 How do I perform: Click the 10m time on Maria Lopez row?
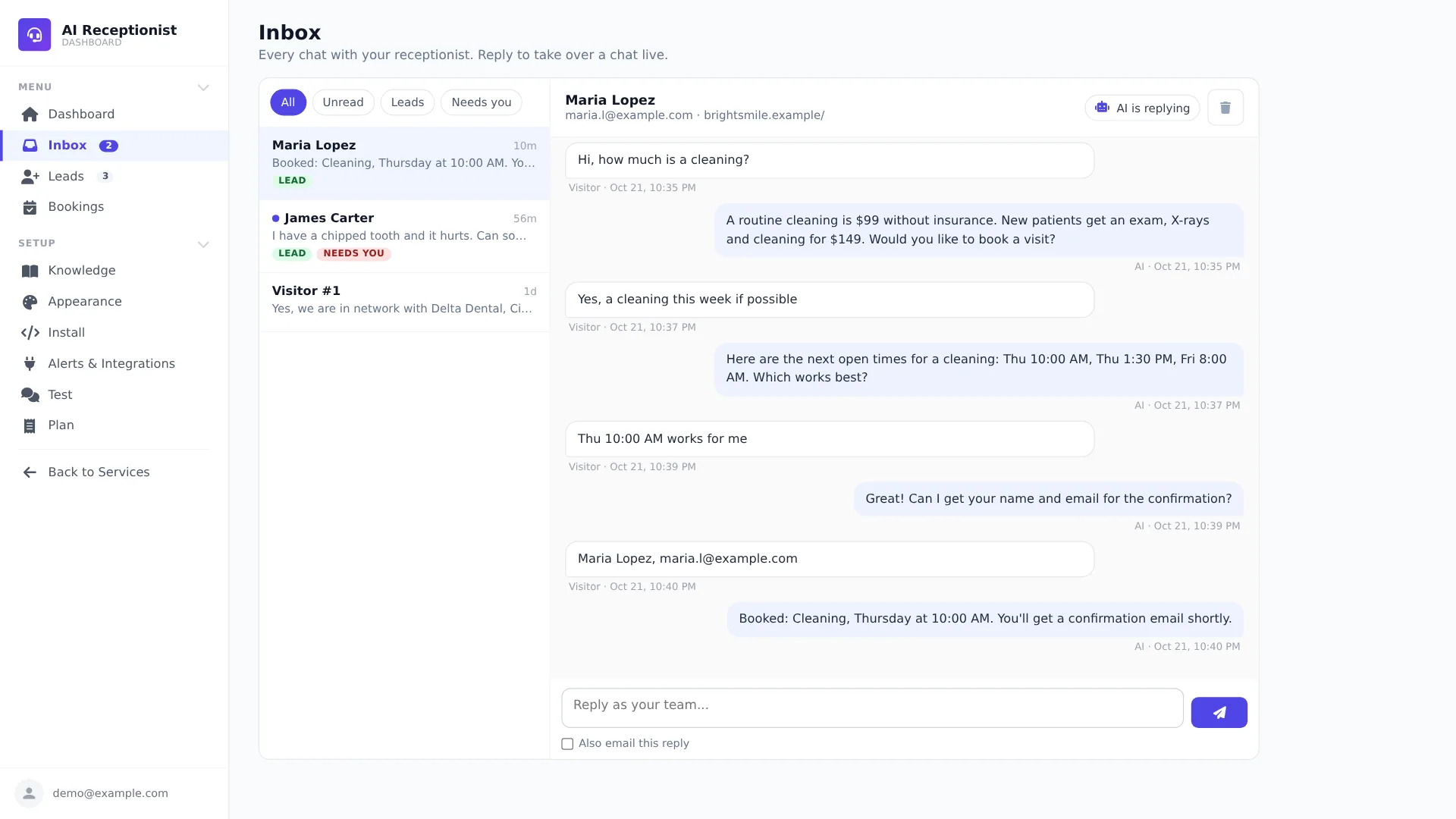[x=525, y=146]
